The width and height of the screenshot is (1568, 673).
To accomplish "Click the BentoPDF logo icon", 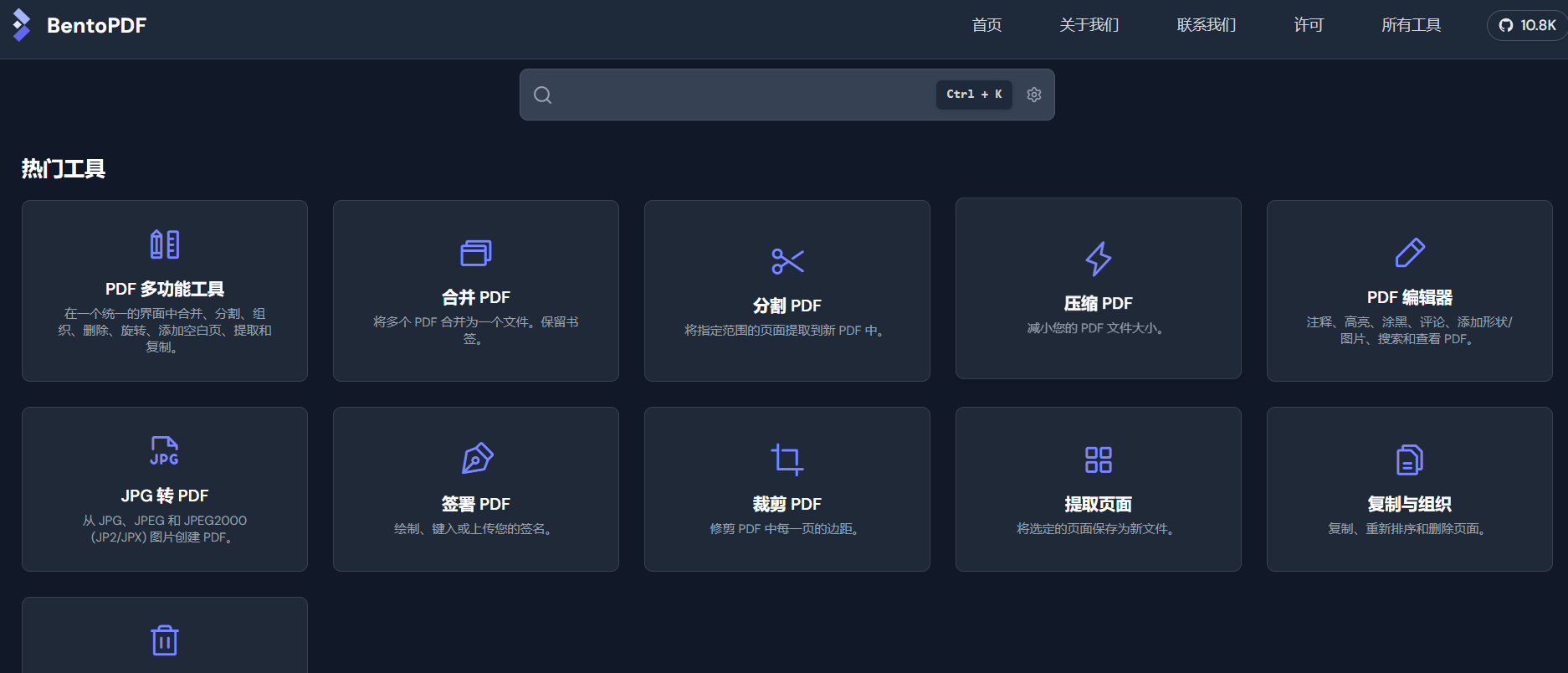I will pos(22,25).
